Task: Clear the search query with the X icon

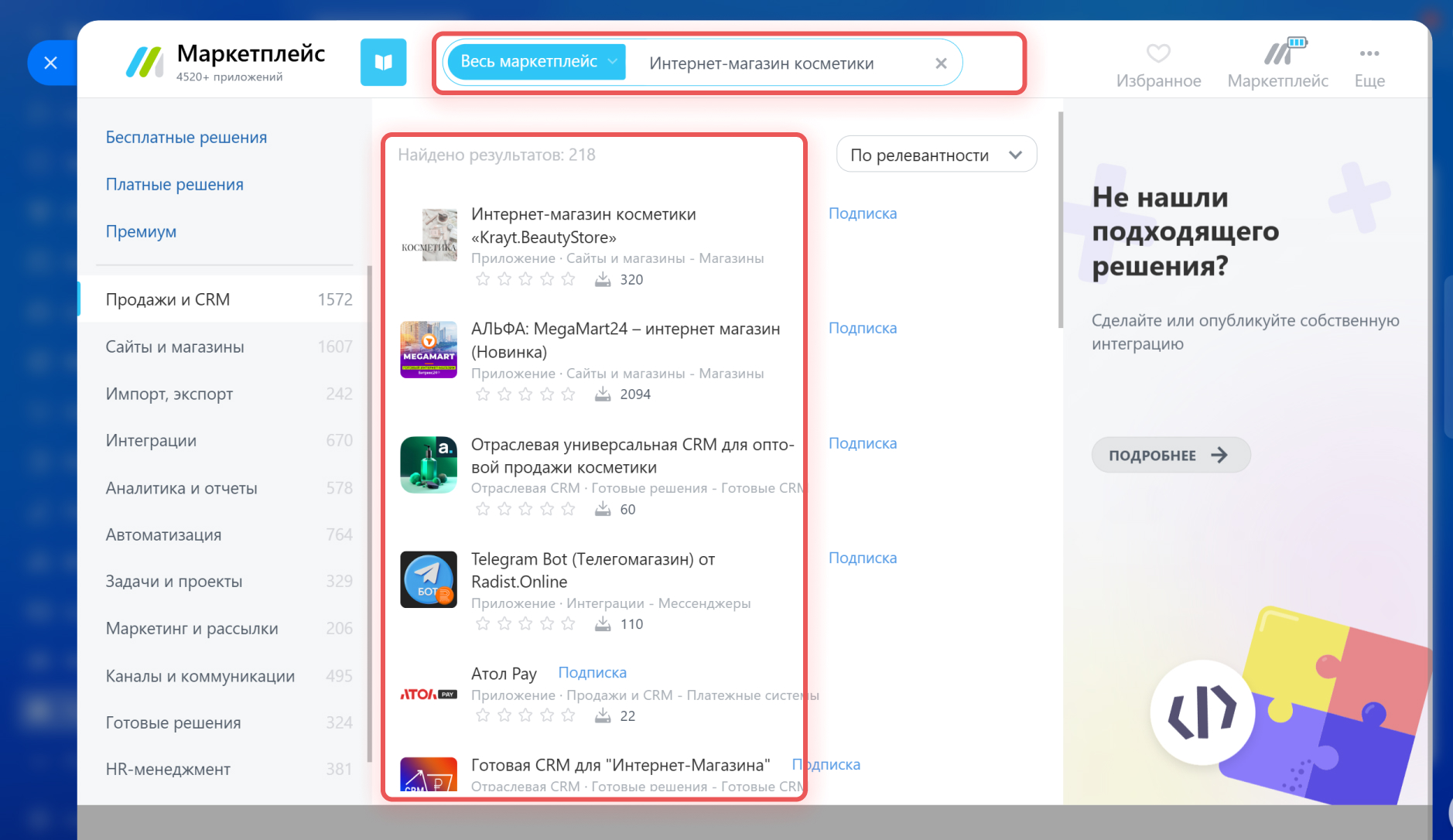Action: [941, 63]
